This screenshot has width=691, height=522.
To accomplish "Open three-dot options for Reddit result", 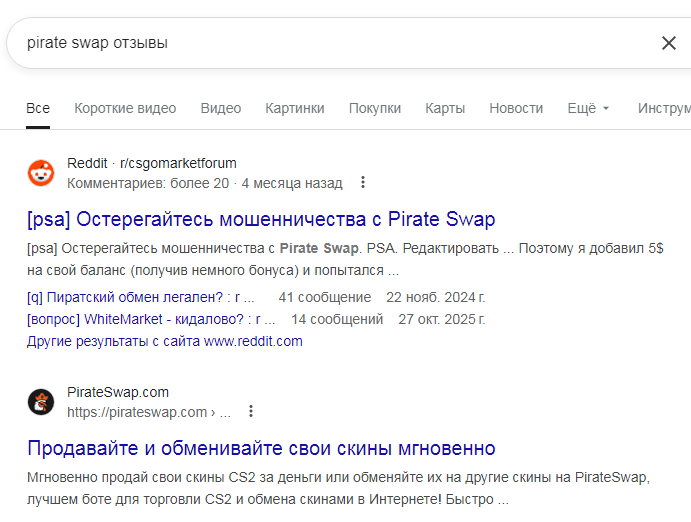I will [363, 183].
